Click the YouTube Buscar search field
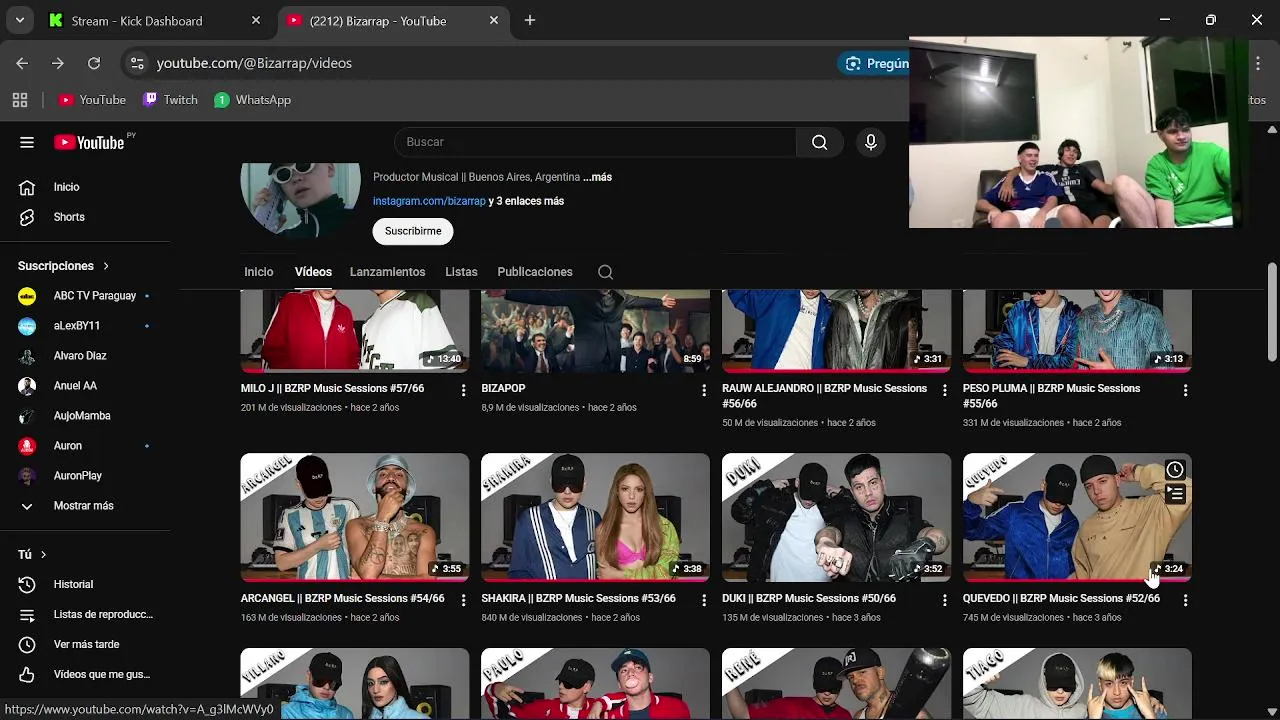The height and width of the screenshot is (720, 1280). coord(595,142)
